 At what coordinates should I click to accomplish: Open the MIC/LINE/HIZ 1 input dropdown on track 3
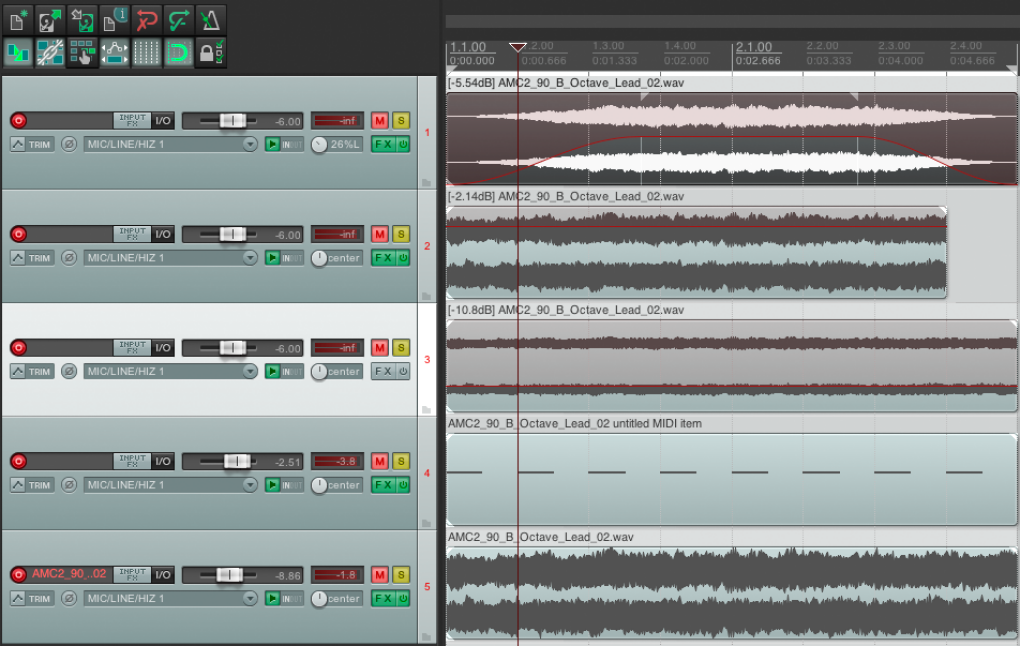coord(170,371)
